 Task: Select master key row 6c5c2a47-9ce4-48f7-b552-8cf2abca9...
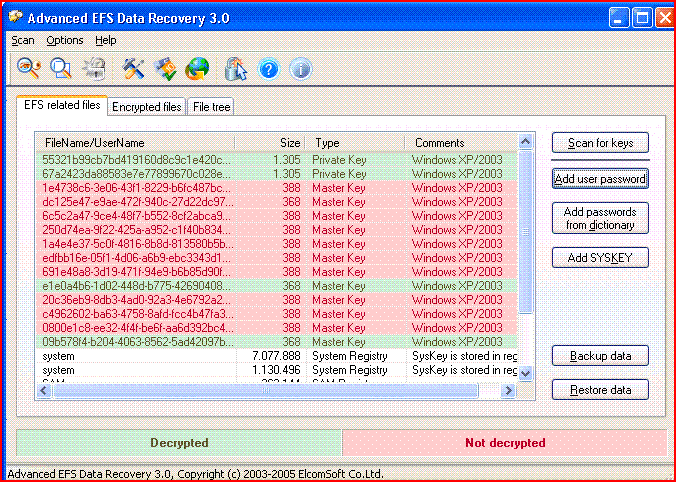point(276,216)
